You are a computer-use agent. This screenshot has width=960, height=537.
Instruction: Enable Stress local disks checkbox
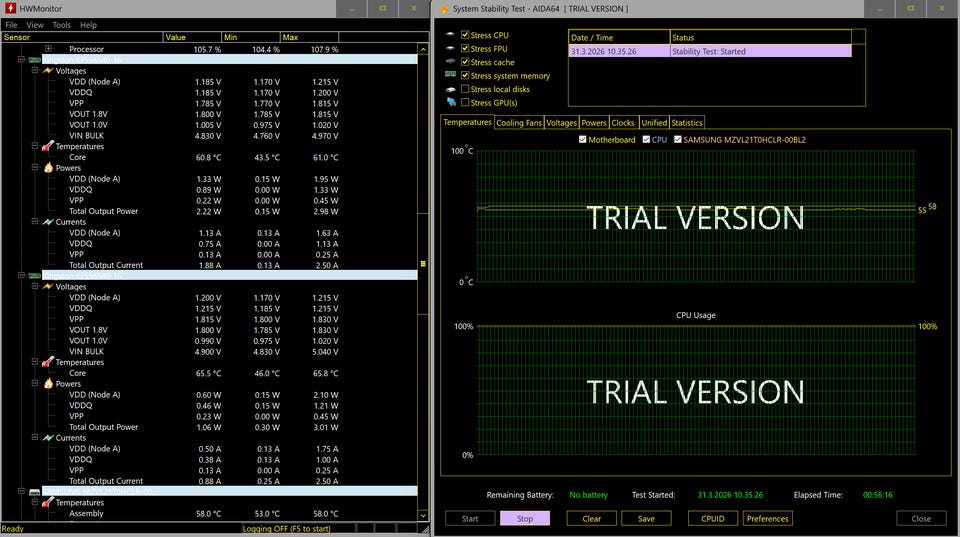tap(465, 89)
